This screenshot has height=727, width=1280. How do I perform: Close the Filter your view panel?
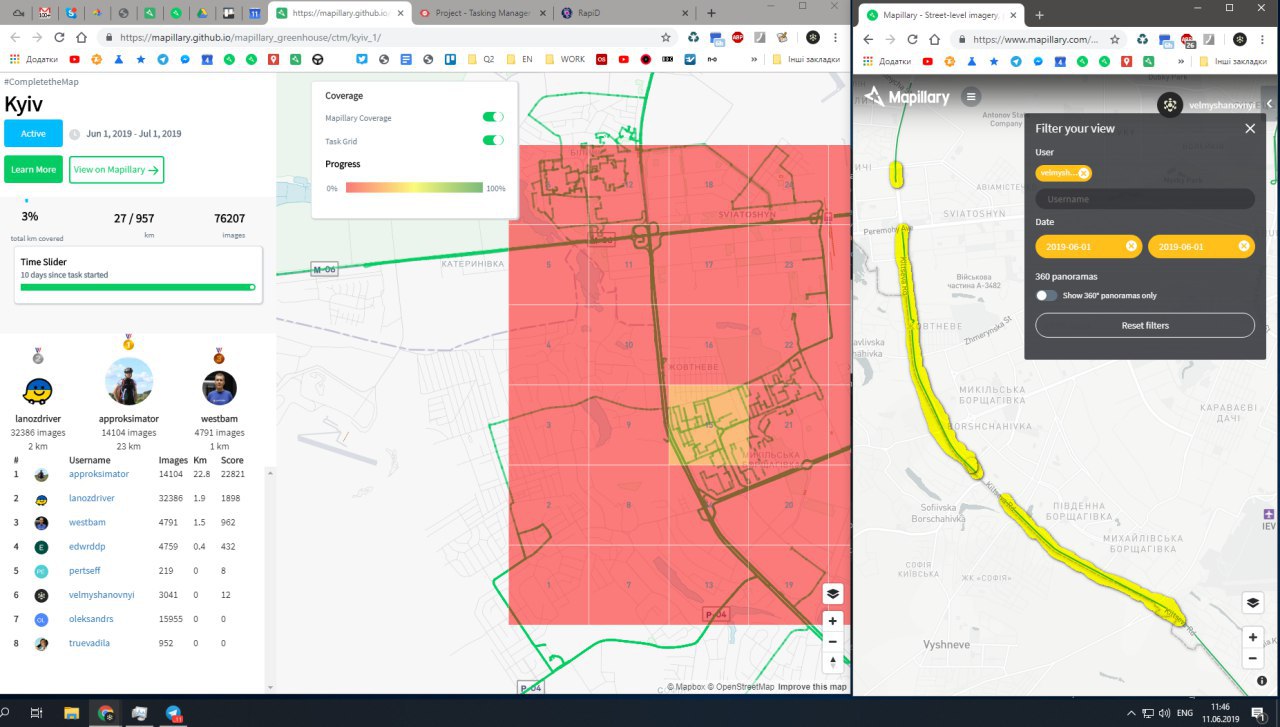click(1250, 128)
